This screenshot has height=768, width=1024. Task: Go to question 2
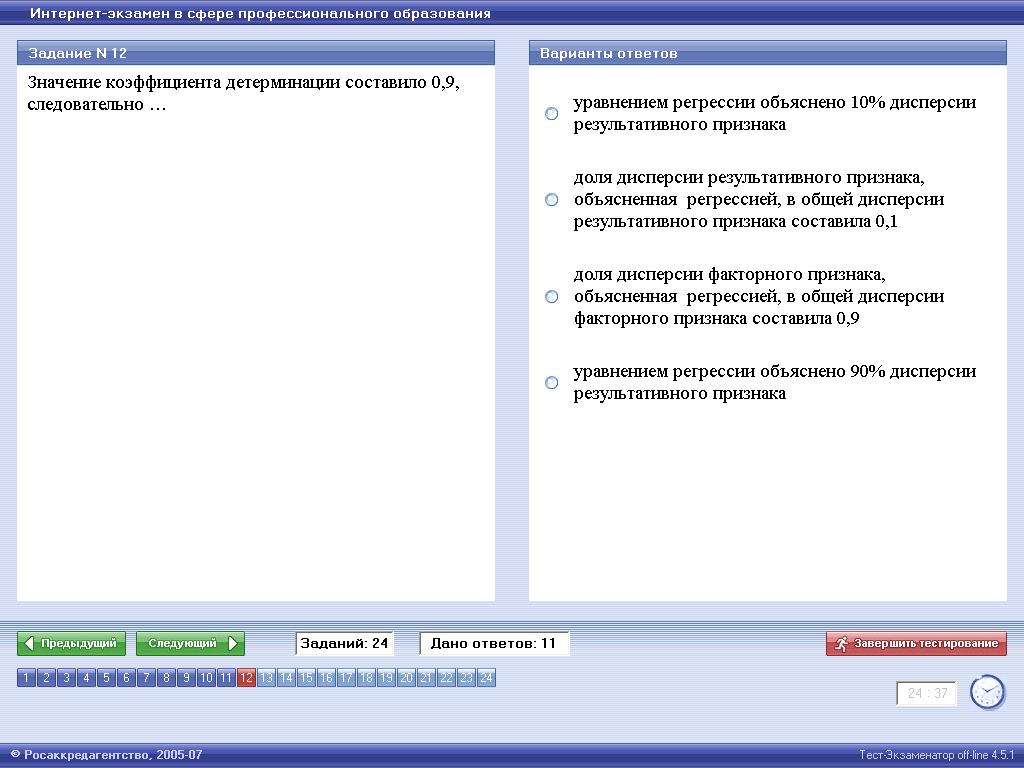tap(46, 678)
